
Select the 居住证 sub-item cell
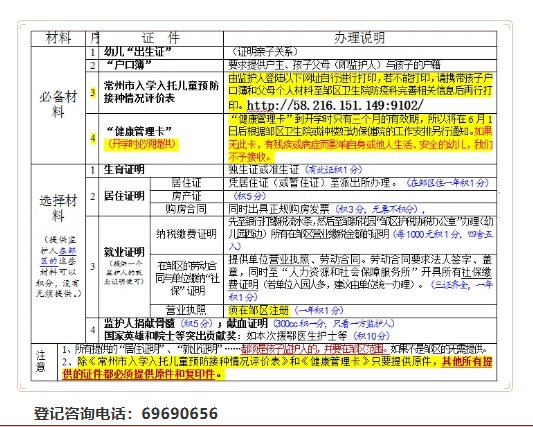[x=186, y=183]
